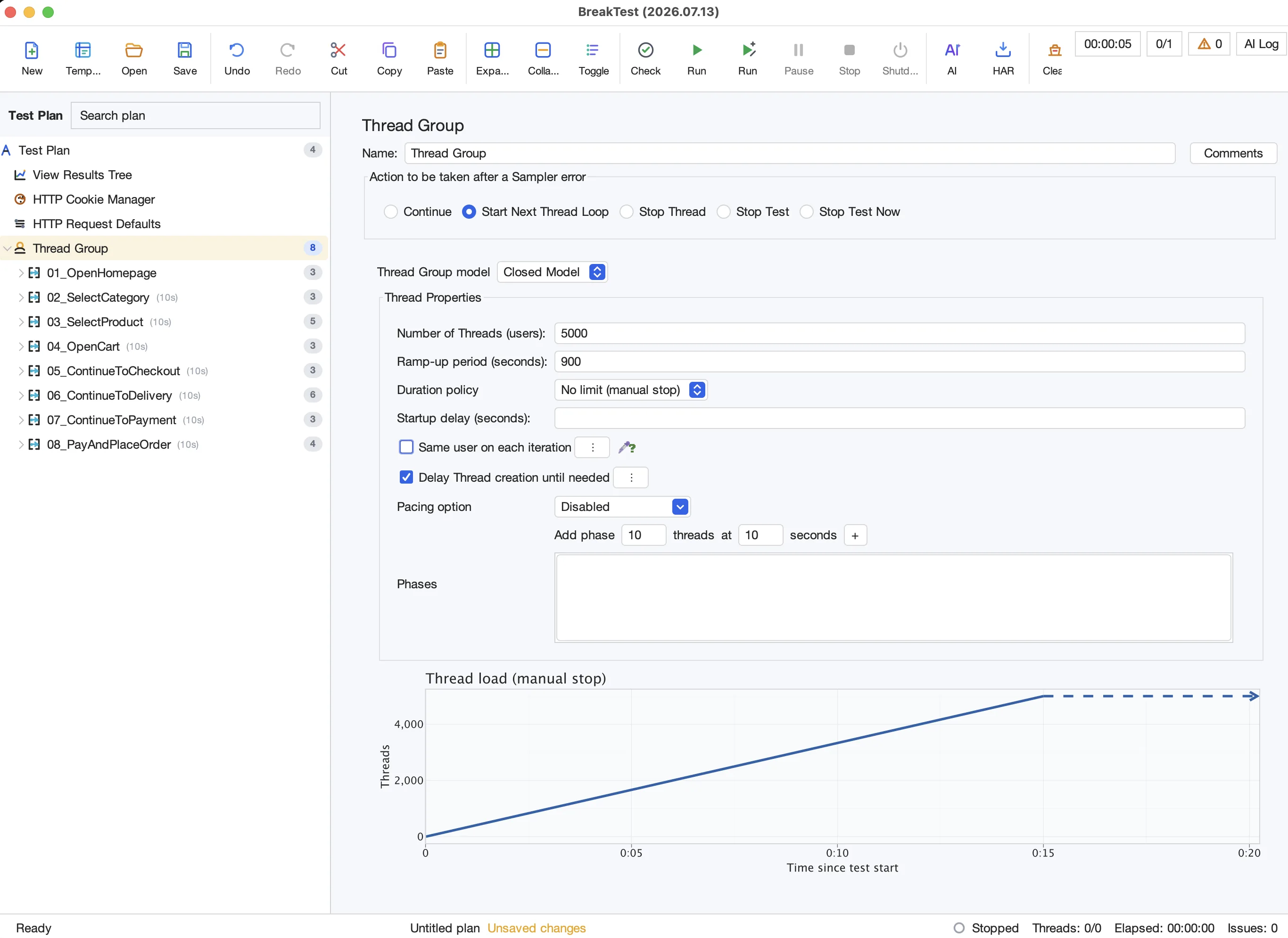Viewport: 1288px width, 938px height.
Task: Click the plus button to add a phase
Action: click(x=855, y=535)
